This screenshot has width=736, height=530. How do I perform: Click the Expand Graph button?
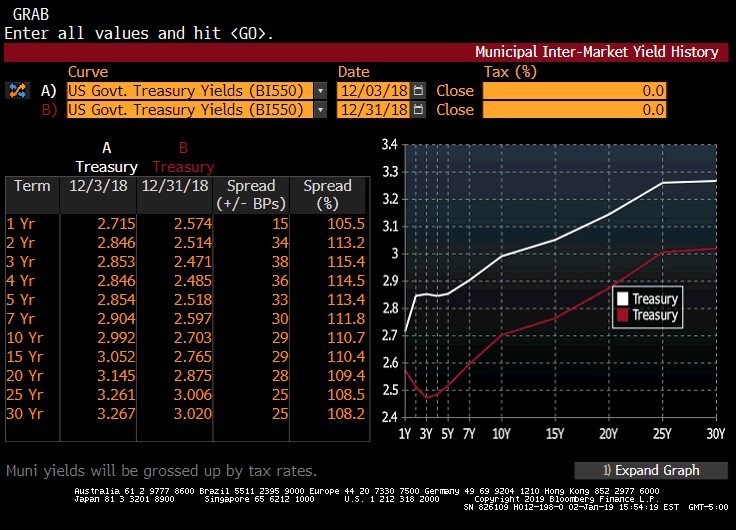pyautogui.click(x=650, y=470)
